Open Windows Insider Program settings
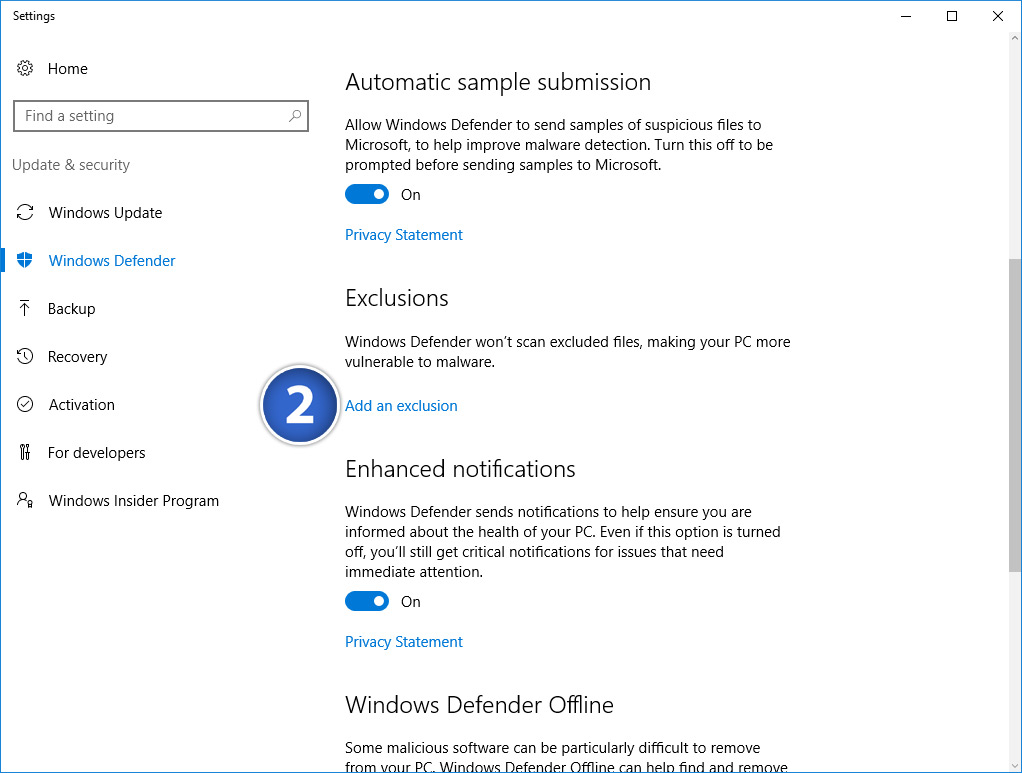 134,501
